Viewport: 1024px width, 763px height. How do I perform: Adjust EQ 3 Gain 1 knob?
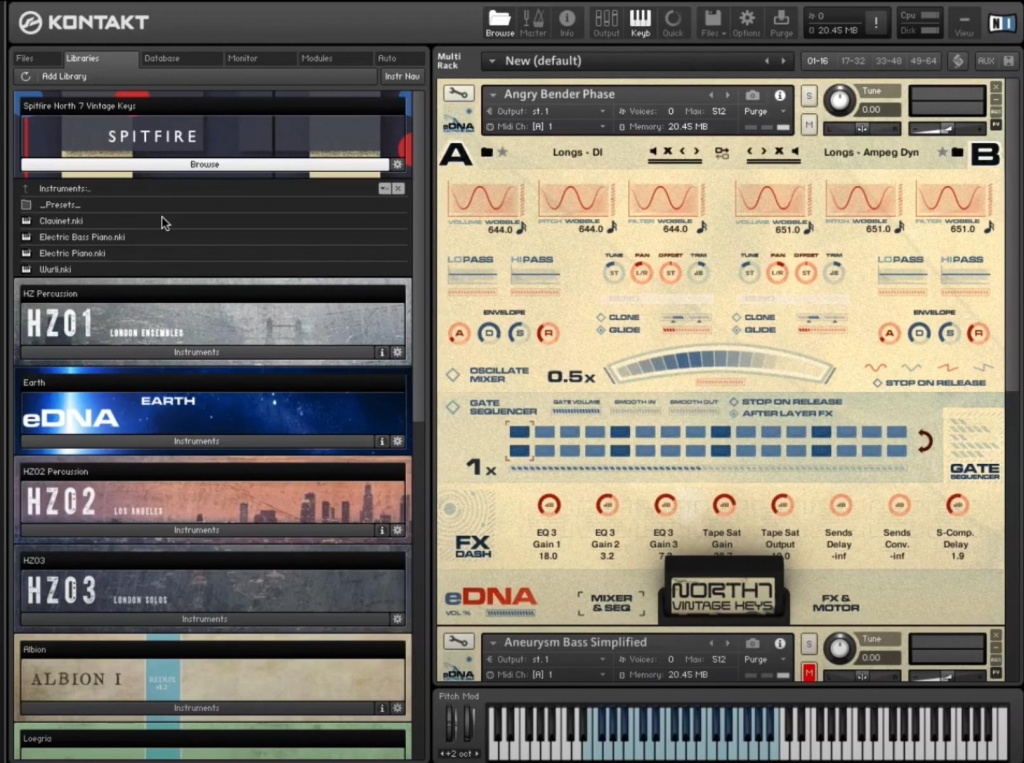[549, 505]
